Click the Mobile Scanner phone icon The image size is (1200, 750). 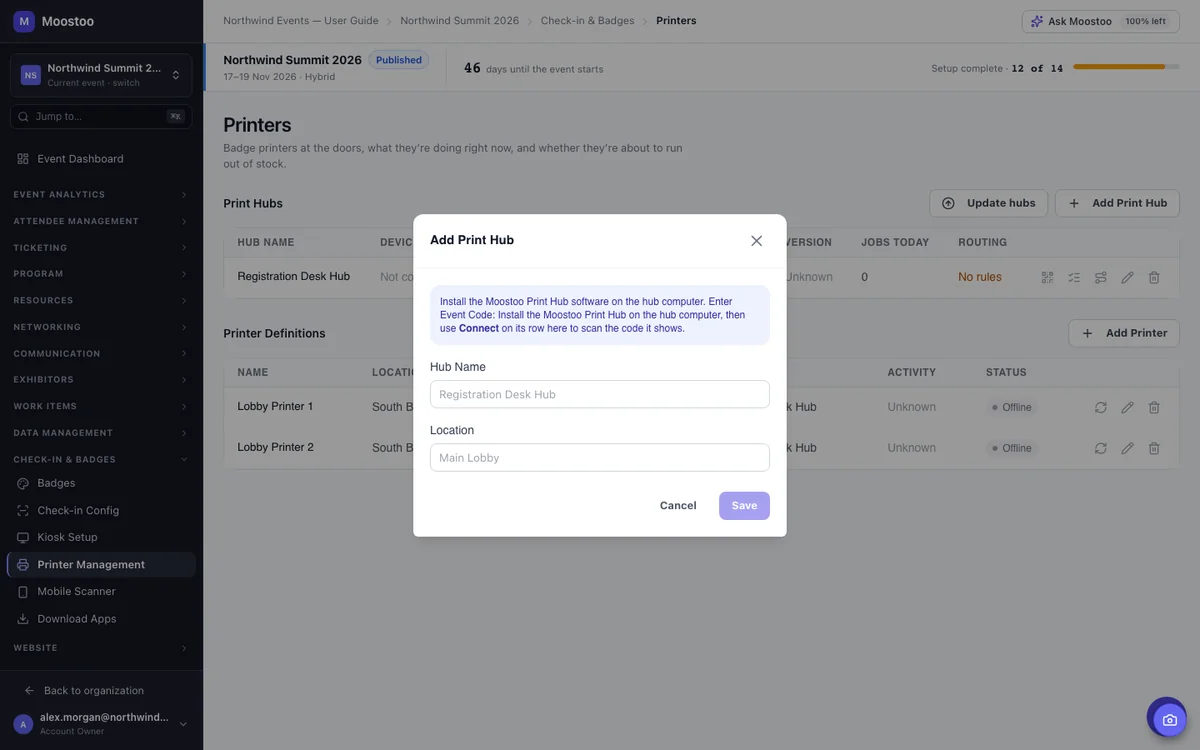[x=23, y=592]
